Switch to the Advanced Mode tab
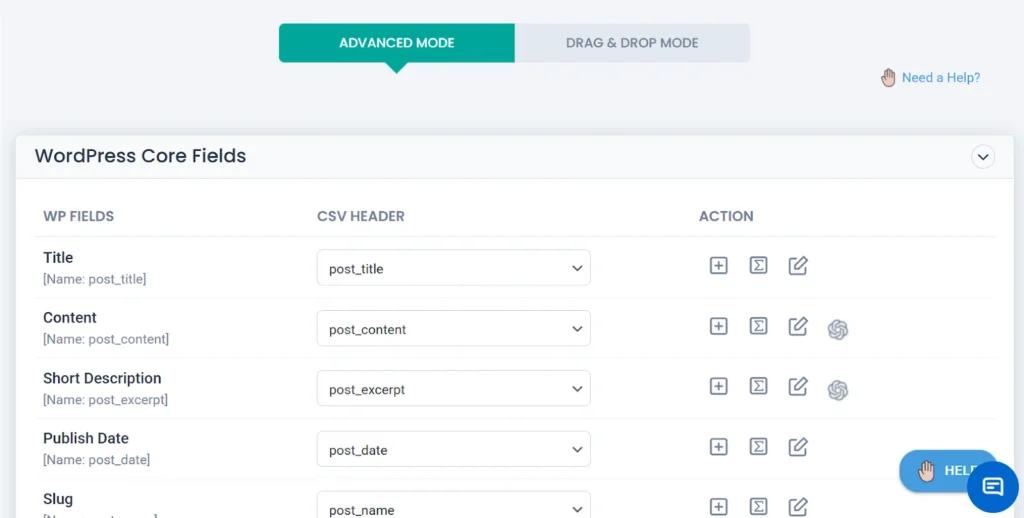The width and height of the screenshot is (1024, 518). pyautogui.click(x=396, y=43)
